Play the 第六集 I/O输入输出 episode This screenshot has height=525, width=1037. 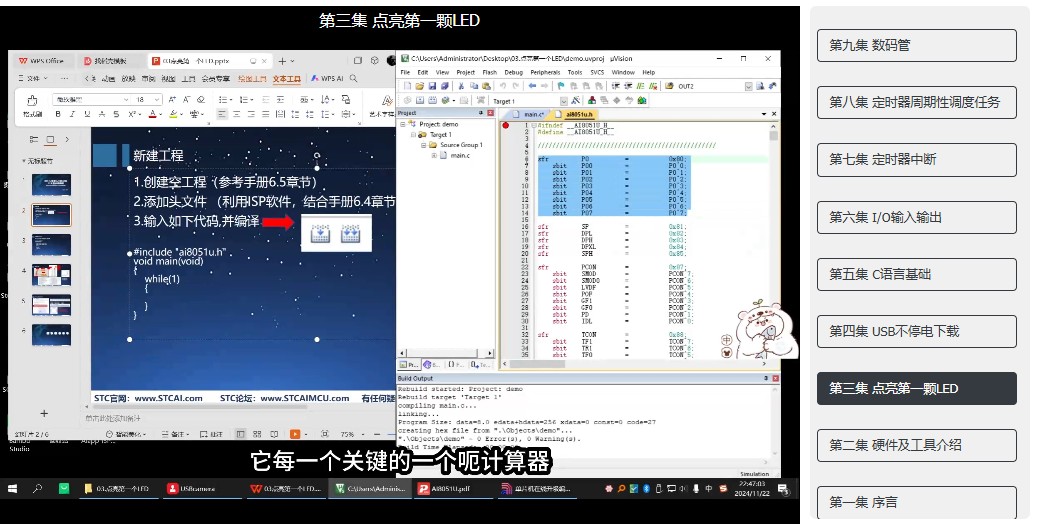tap(916, 217)
